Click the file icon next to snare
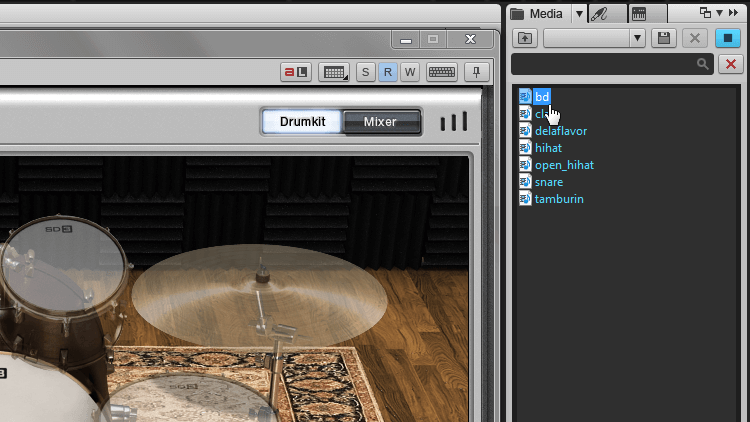Image resolution: width=750 pixels, height=422 pixels. point(525,182)
